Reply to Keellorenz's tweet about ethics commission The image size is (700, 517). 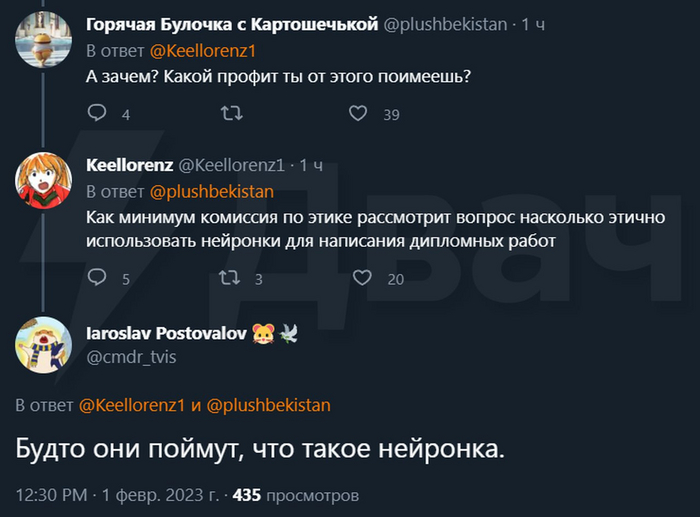(97, 278)
